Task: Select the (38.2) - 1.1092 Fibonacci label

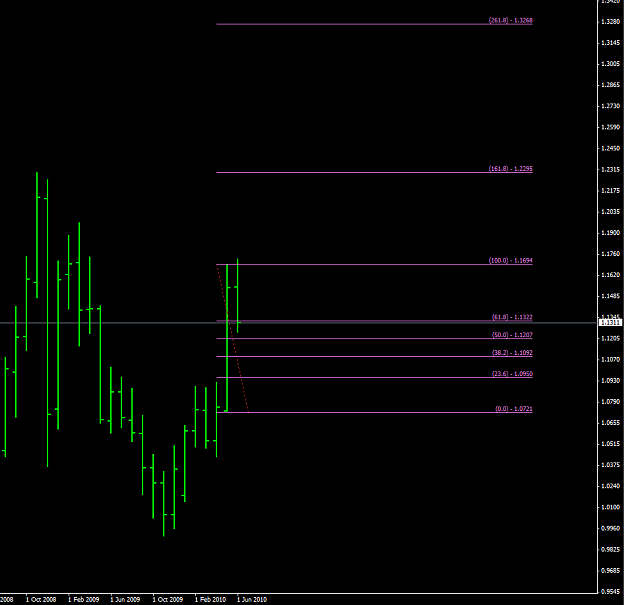Action: coord(512,353)
